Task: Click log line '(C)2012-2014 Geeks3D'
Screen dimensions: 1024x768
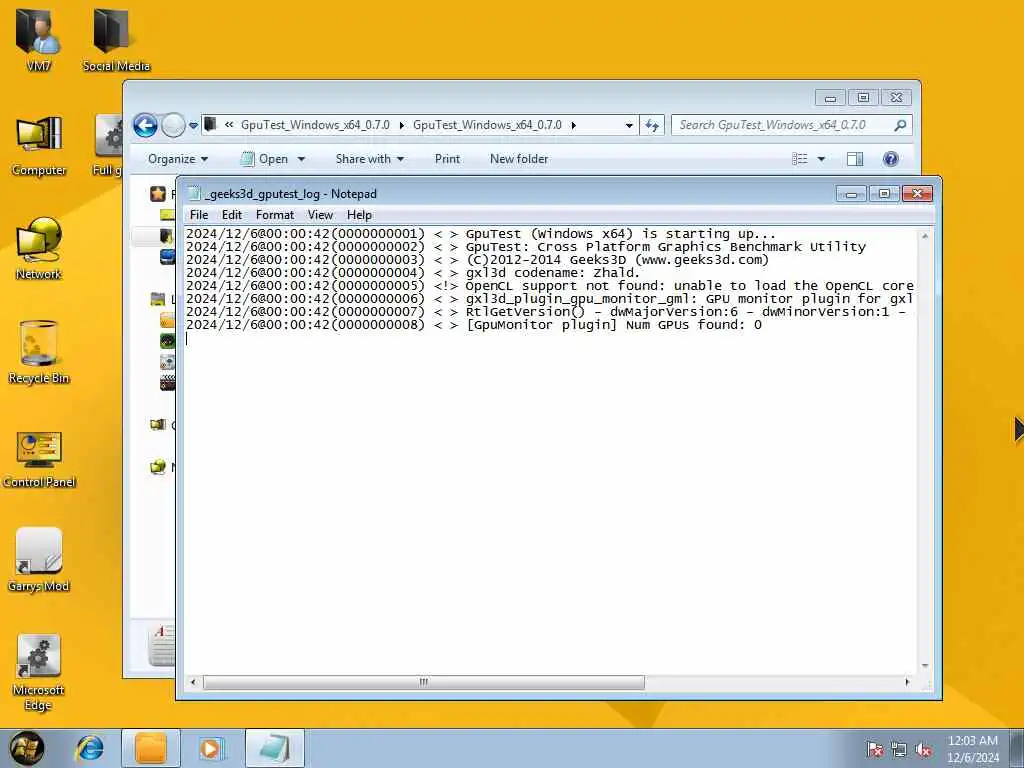Action: click(478, 259)
